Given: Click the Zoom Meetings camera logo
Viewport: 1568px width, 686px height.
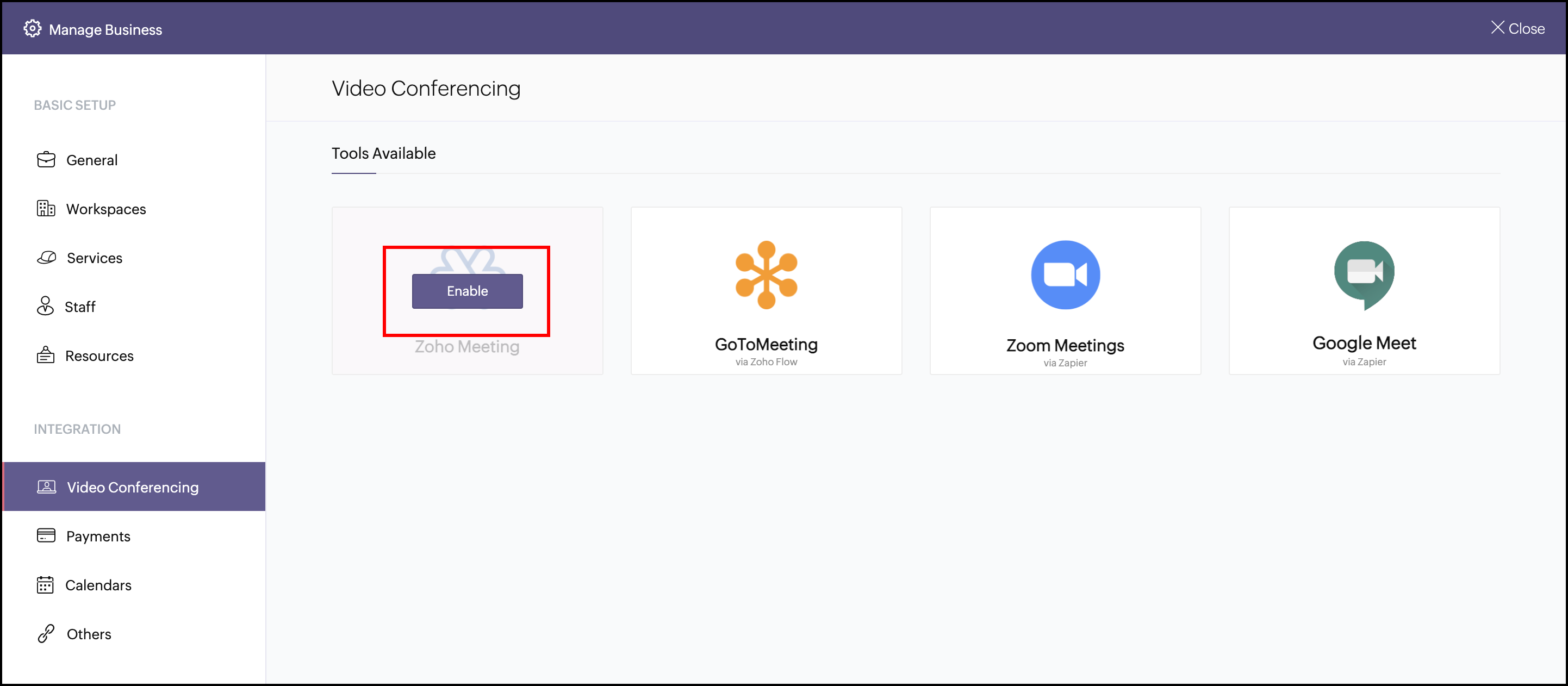Looking at the screenshot, I should 1065,275.
